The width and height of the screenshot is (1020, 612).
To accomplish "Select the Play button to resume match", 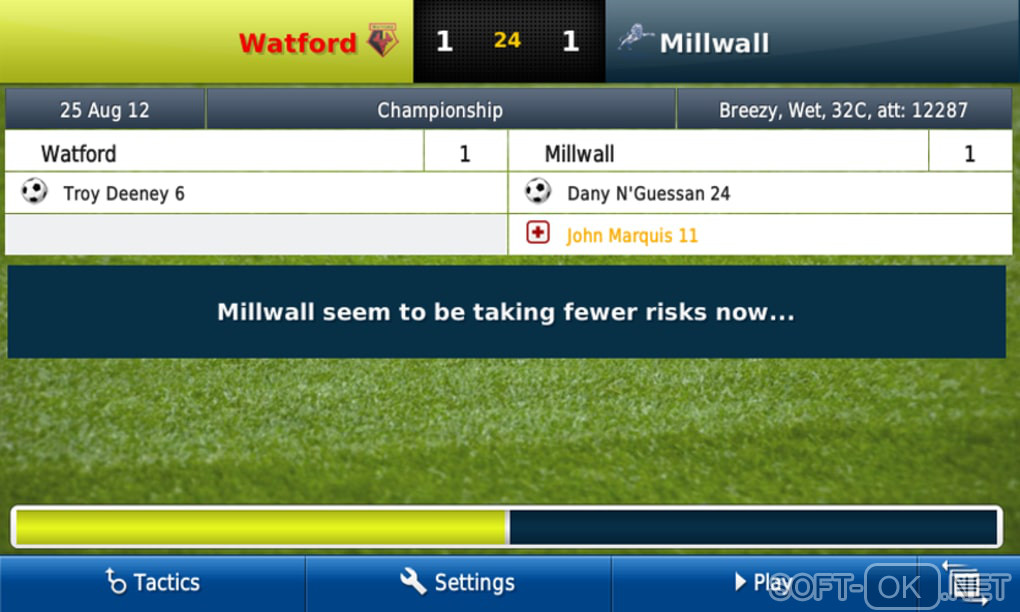I will click(764, 583).
